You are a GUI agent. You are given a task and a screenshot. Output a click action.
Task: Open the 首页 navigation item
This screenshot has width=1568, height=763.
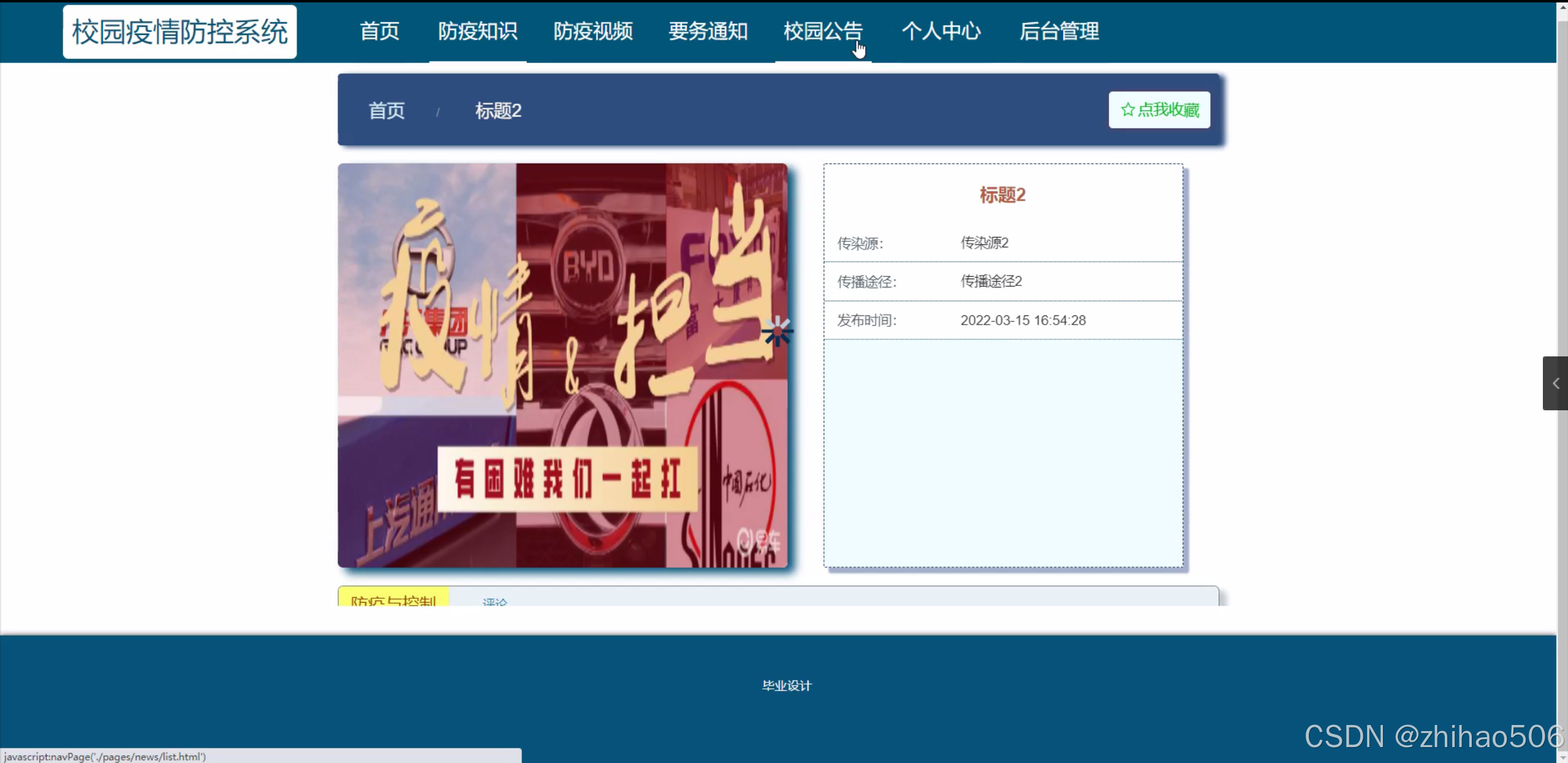(x=379, y=31)
